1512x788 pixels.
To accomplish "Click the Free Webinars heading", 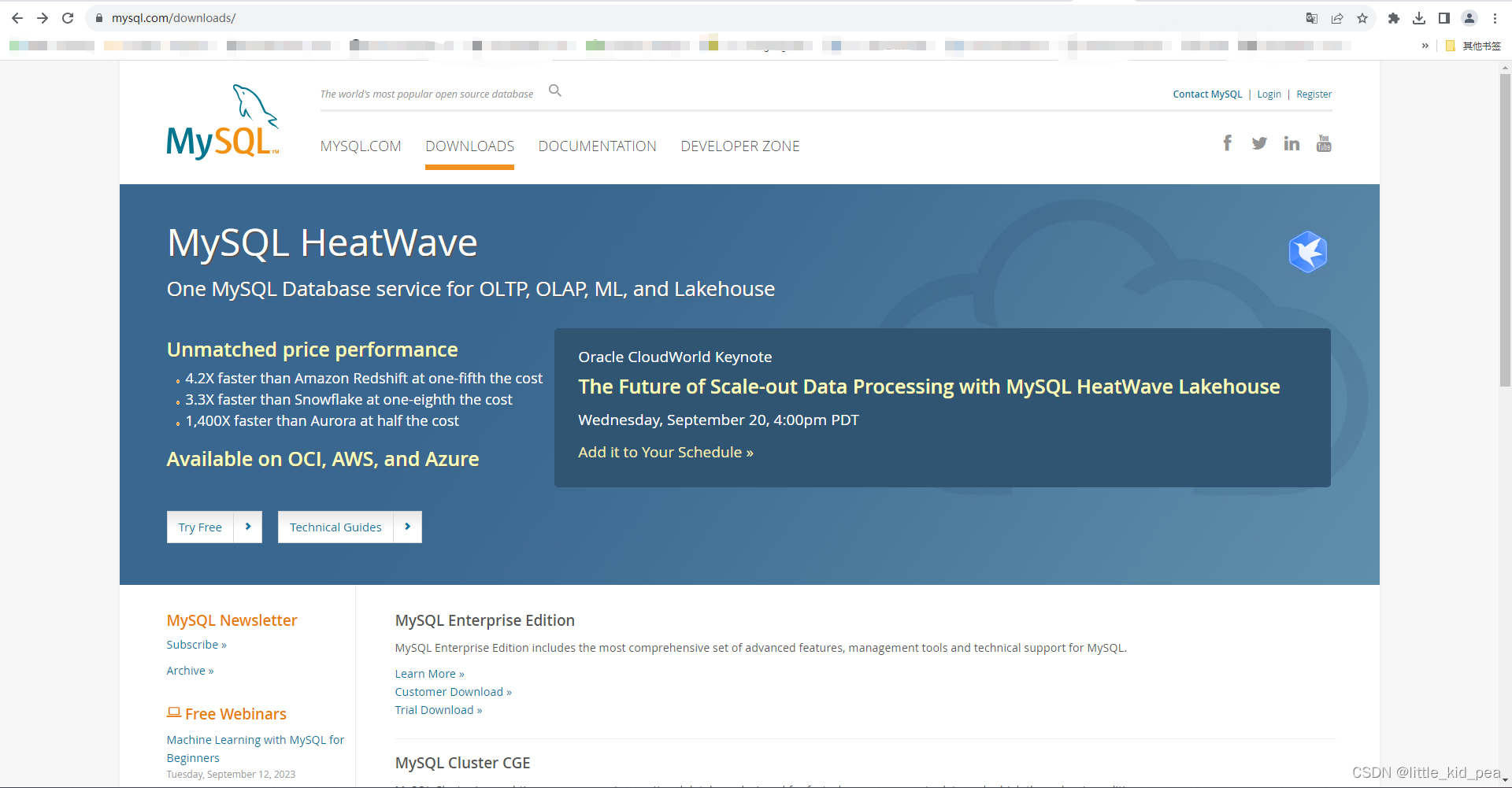I will click(235, 714).
